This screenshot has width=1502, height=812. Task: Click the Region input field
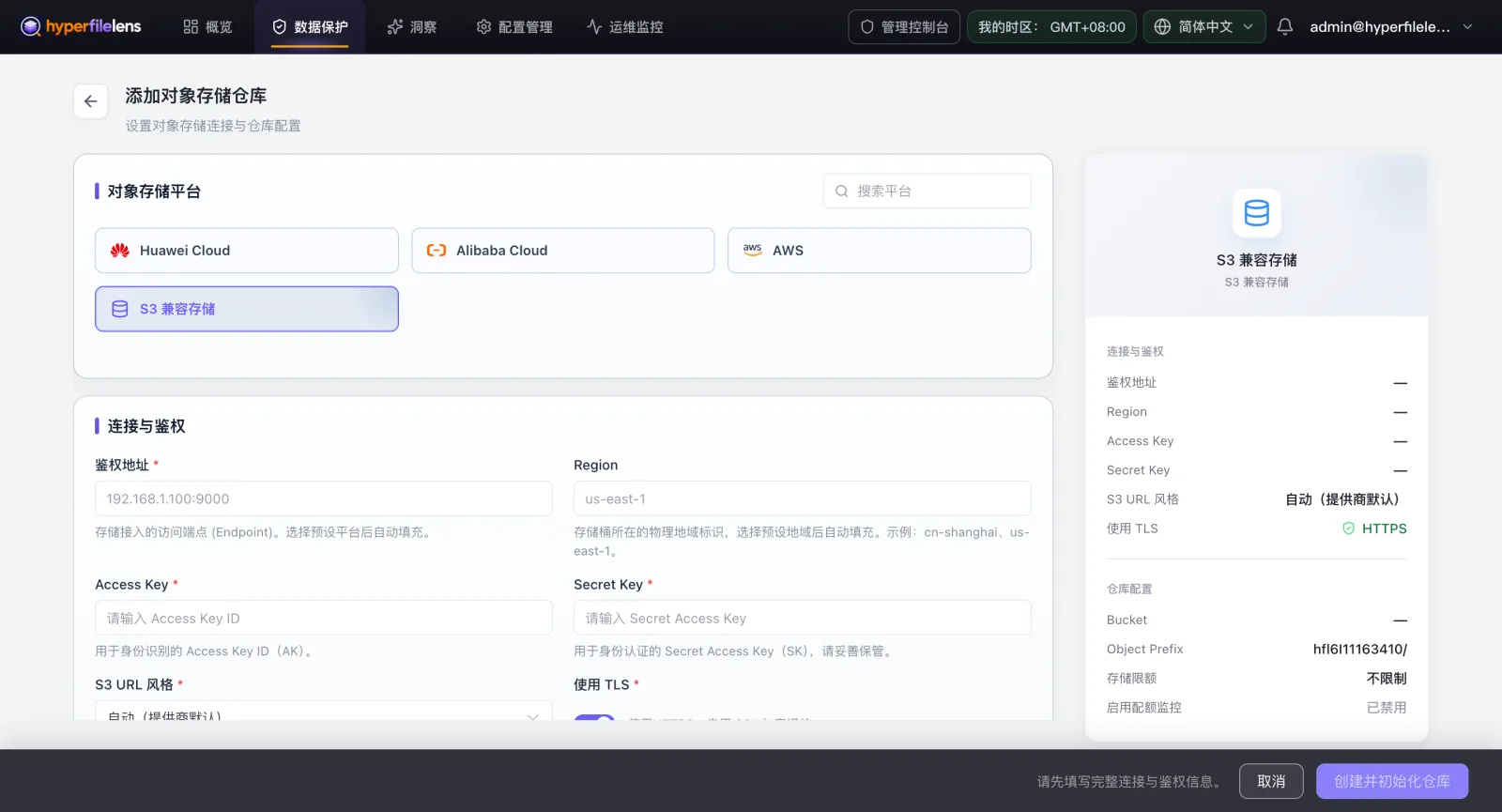tap(803, 498)
